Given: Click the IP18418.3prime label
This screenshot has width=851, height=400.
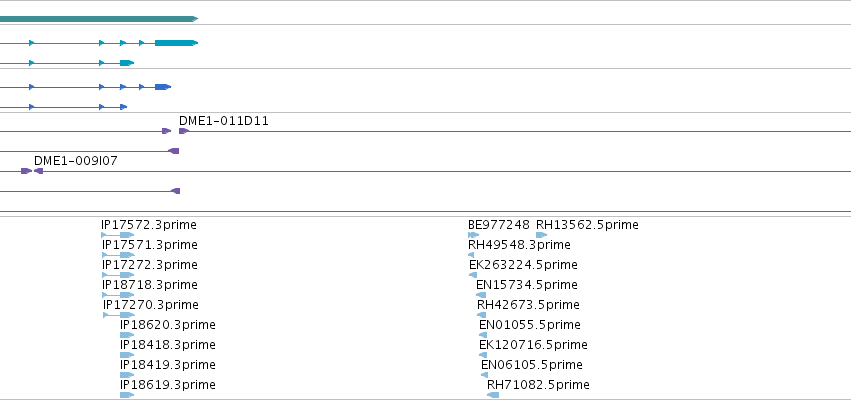Looking at the screenshot, I should (168, 345).
